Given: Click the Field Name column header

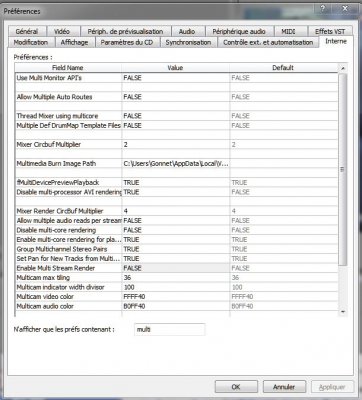Looking at the screenshot, I should pyautogui.click(x=68, y=68).
